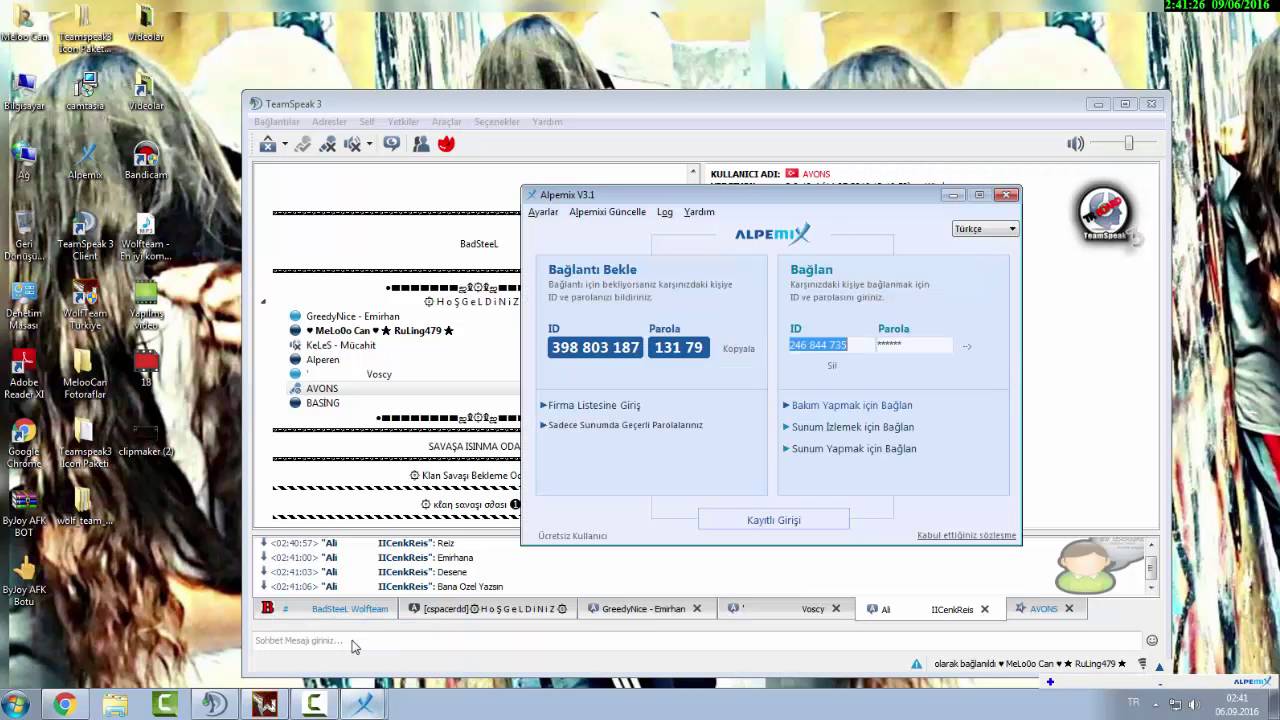Click Chrome icon in Windows taskbar
The height and width of the screenshot is (720, 1280).
(x=65, y=705)
